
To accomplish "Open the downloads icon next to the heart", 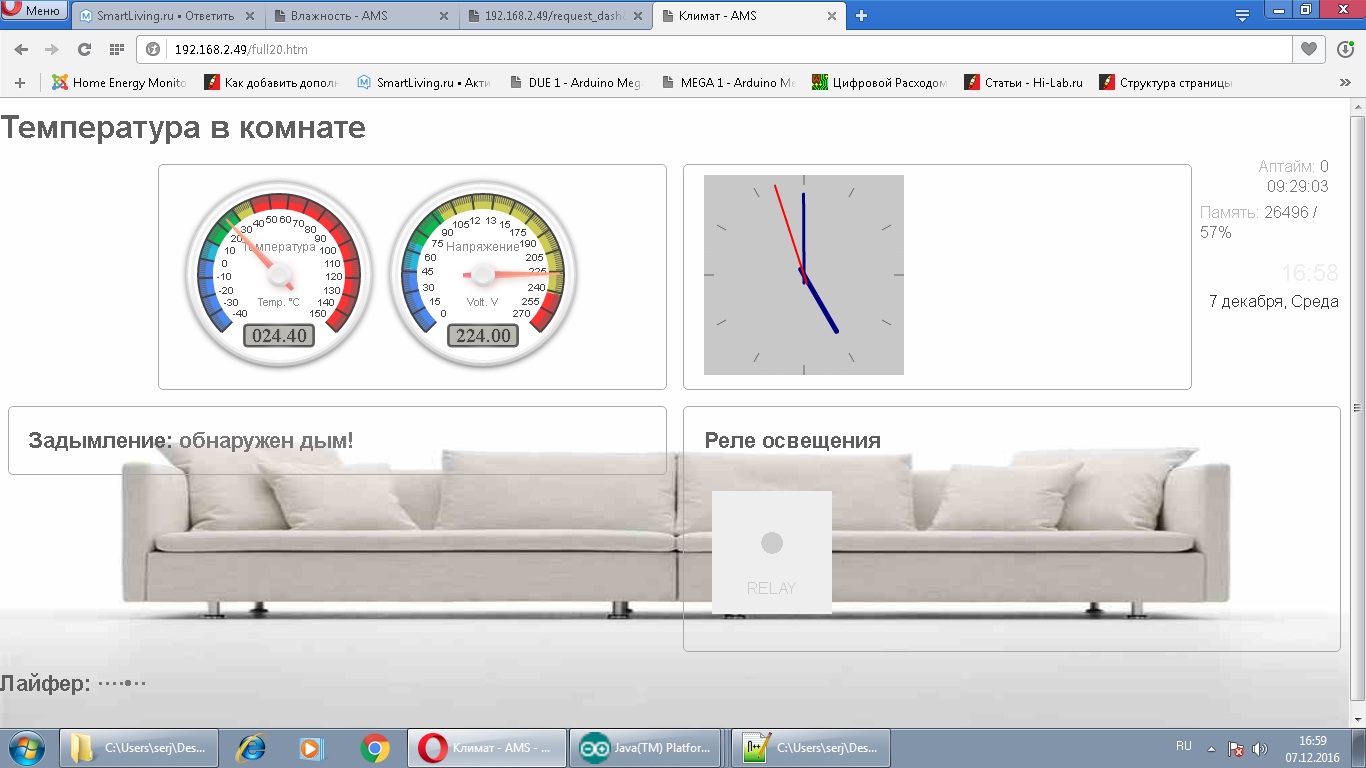I will pos(1345,49).
